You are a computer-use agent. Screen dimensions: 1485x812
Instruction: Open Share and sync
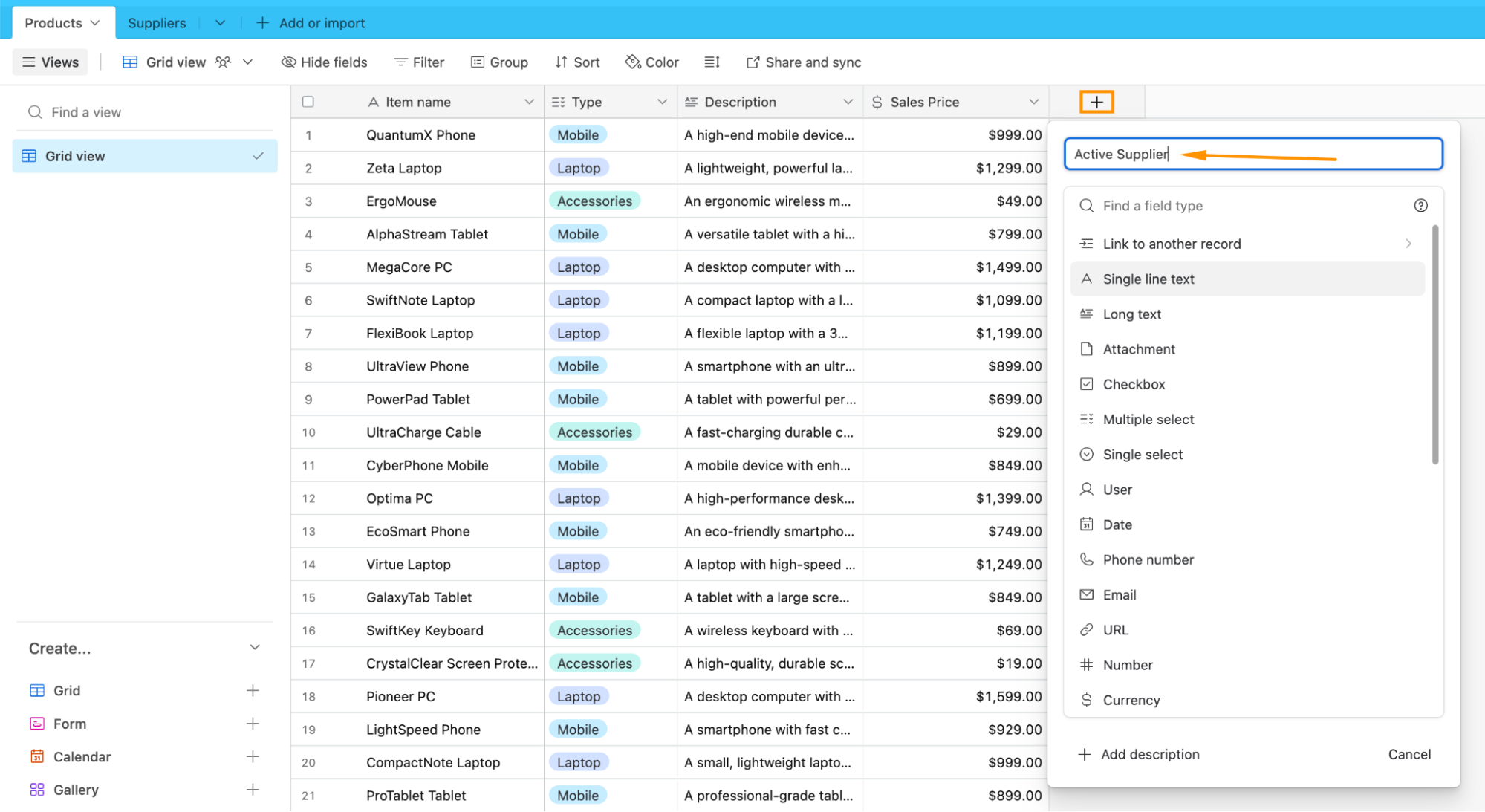[804, 62]
